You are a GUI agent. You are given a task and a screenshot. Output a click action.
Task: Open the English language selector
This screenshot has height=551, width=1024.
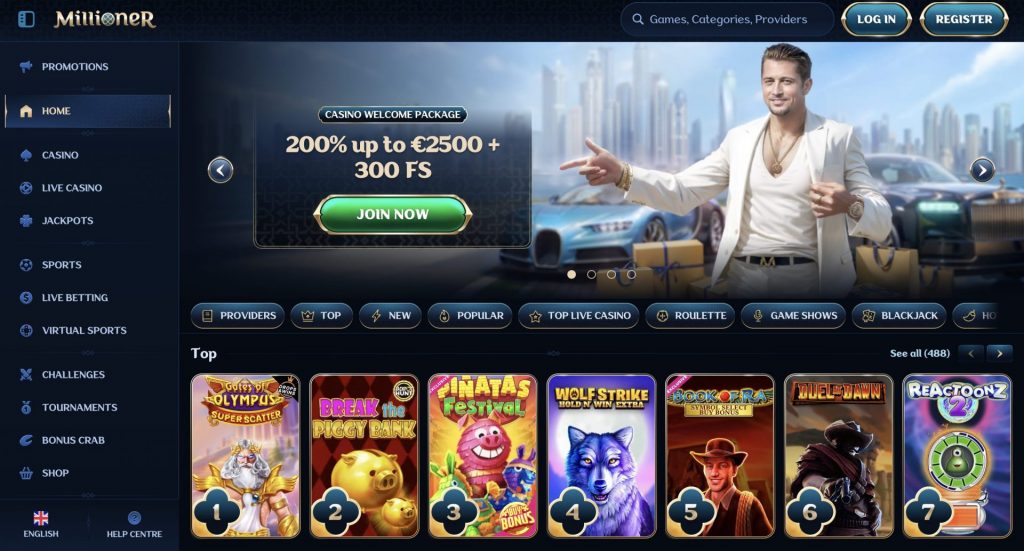tap(40, 525)
